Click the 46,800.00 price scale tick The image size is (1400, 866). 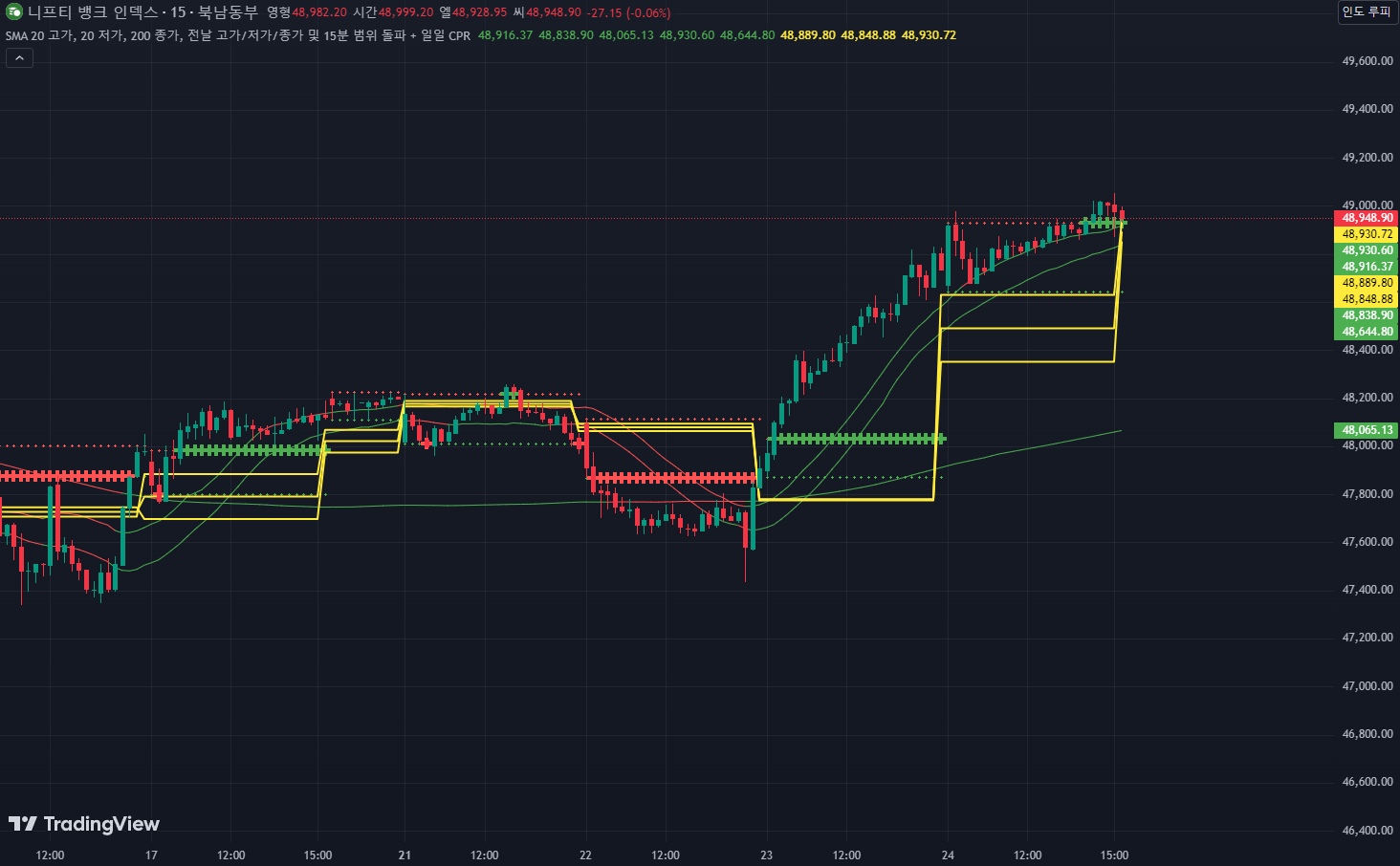coord(1367,734)
